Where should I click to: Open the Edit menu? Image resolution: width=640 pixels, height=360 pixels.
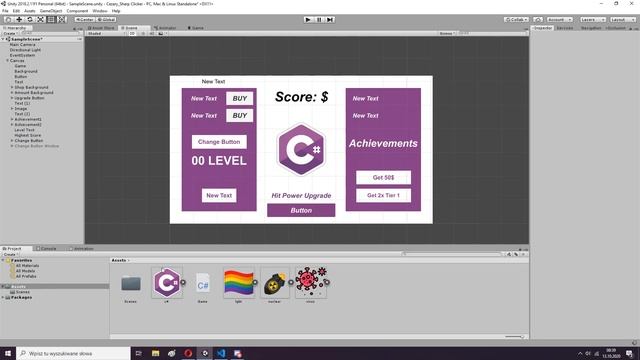tap(16, 11)
